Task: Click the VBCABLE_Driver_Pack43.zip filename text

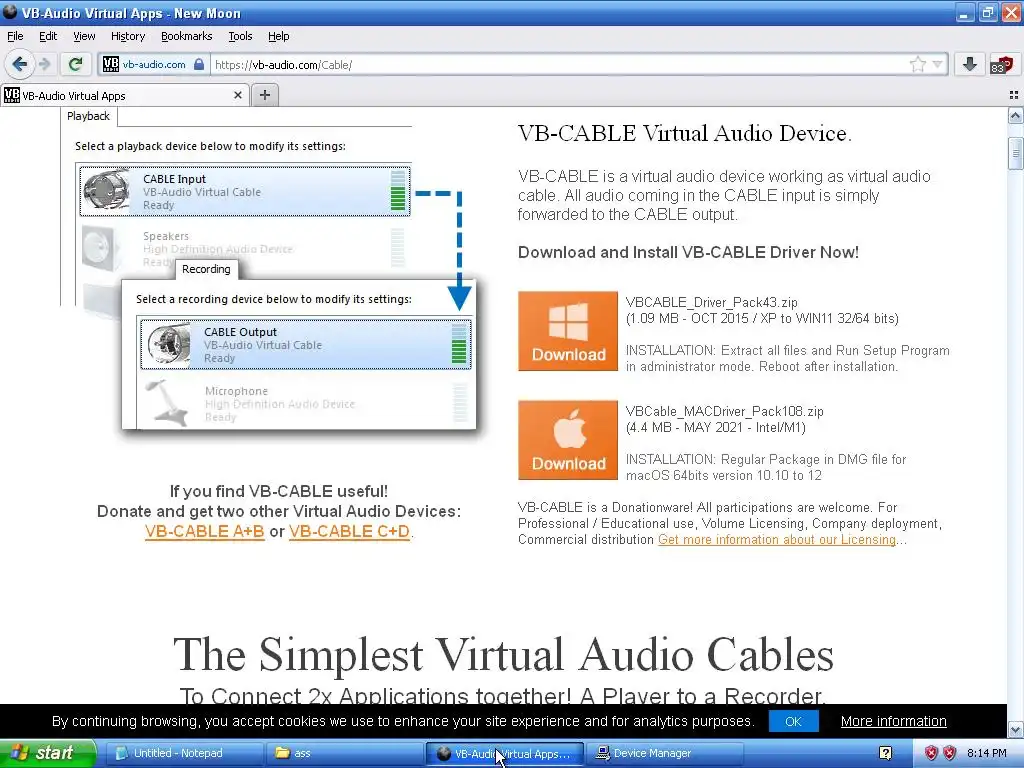Action: click(712, 302)
